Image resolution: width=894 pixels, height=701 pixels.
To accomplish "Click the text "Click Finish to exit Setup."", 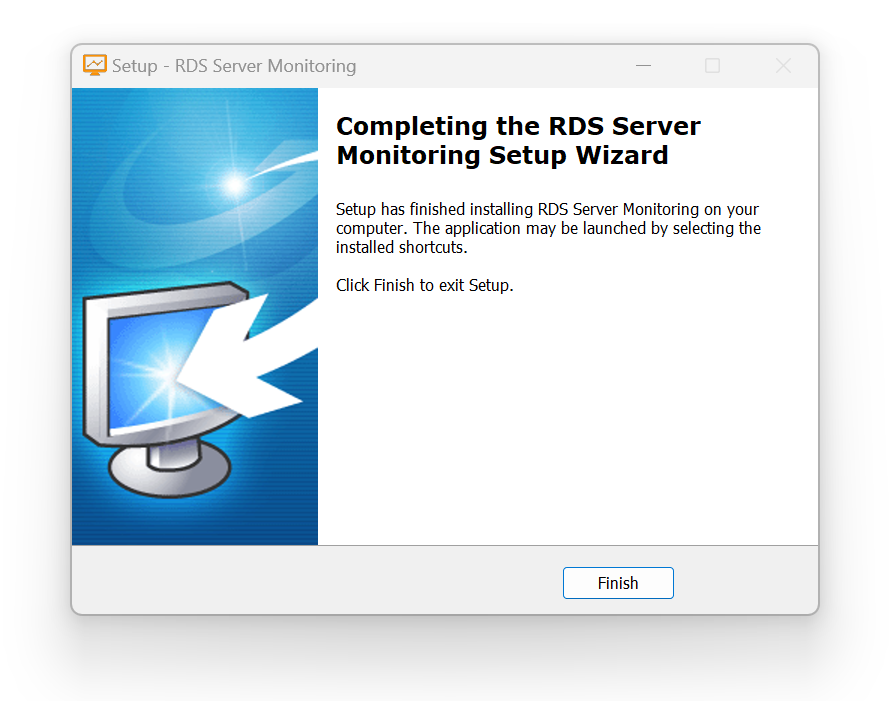I will (425, 285).
